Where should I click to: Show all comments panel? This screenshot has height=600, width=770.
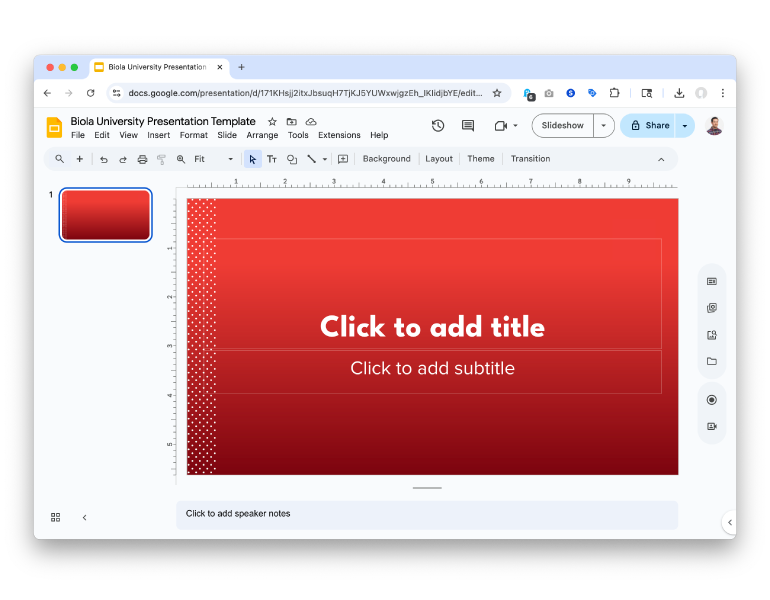coord(468,126)
